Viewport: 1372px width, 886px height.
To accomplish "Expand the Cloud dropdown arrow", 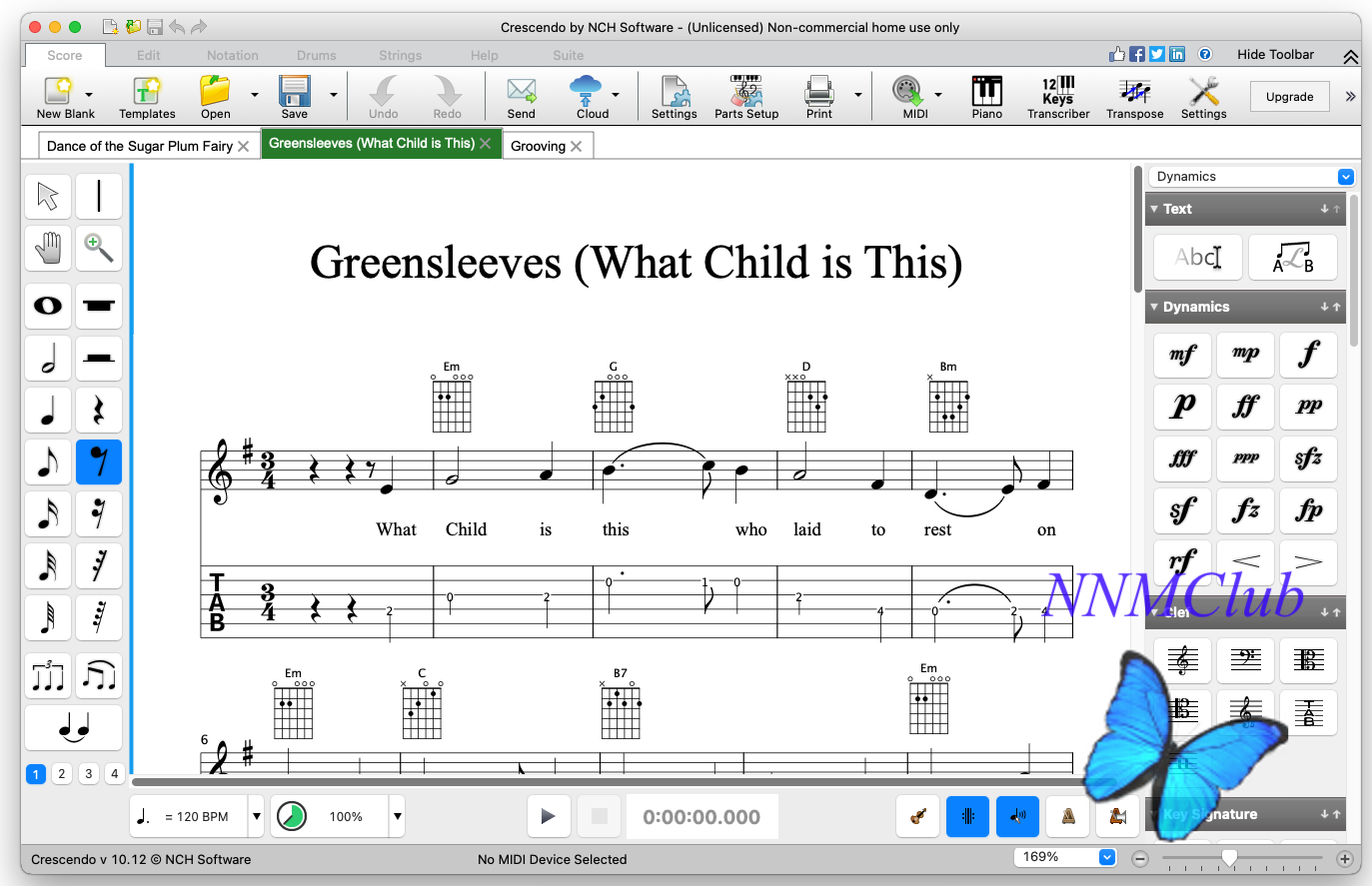I will click(x=616, y=95).
